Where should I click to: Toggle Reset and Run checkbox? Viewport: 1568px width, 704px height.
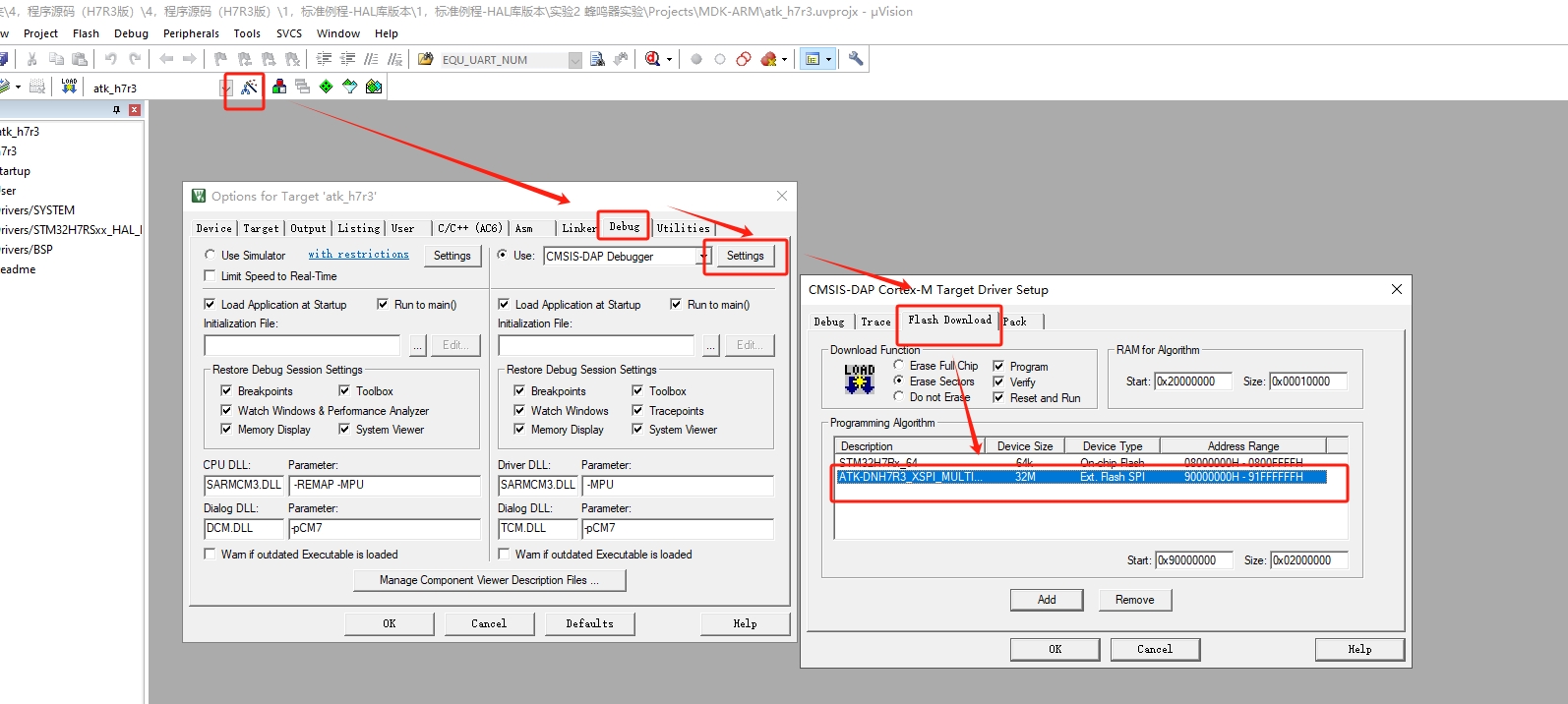click(x=998, y=397)
